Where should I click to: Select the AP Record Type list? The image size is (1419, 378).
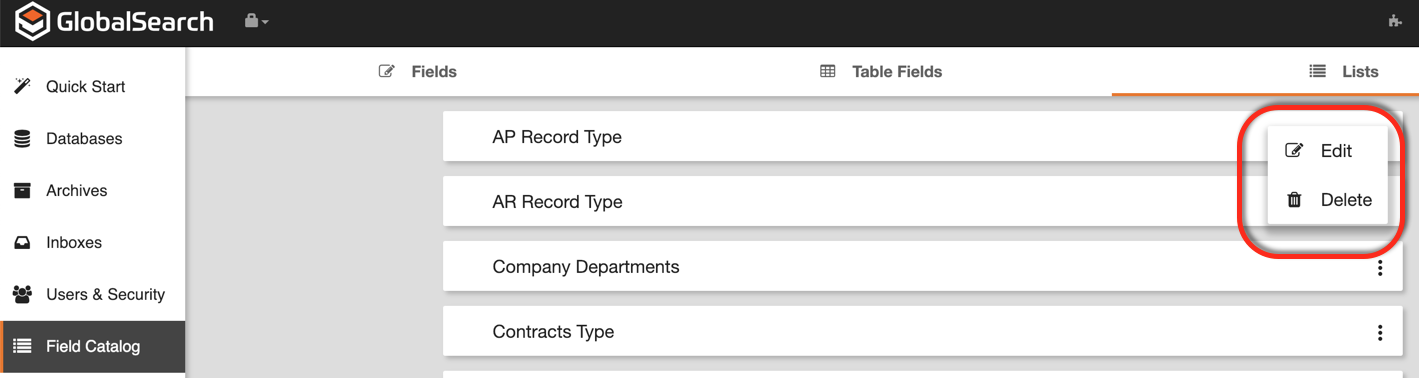click(556, 137)
